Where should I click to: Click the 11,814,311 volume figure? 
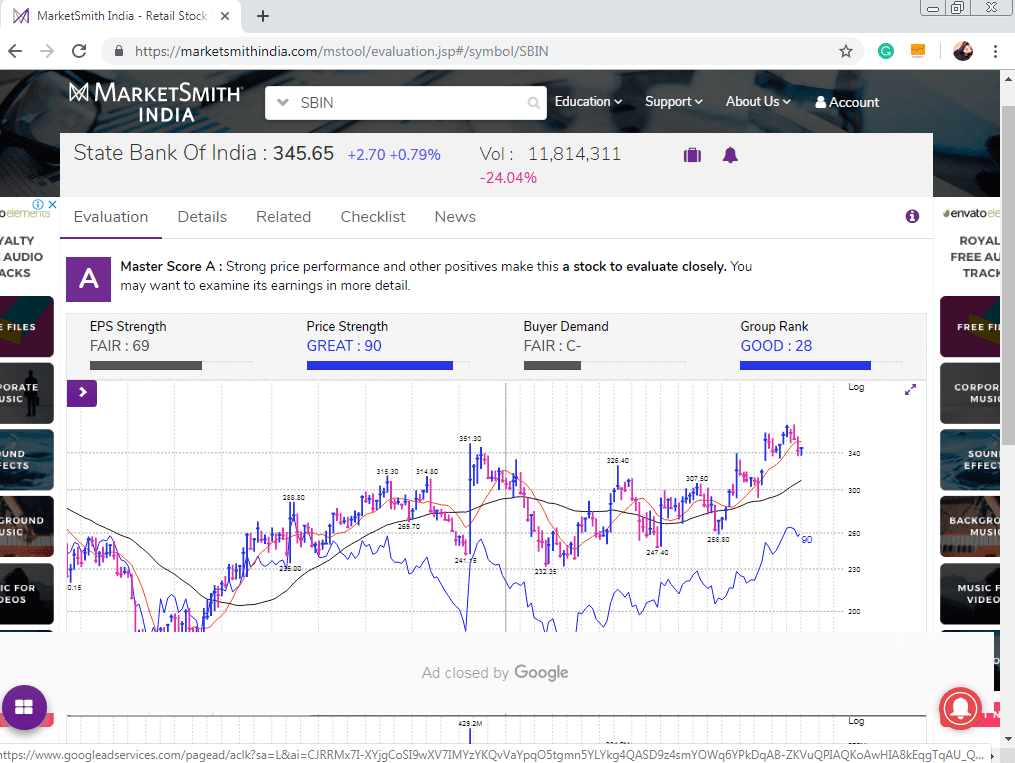pyautogui.click(x=574, y=154)
